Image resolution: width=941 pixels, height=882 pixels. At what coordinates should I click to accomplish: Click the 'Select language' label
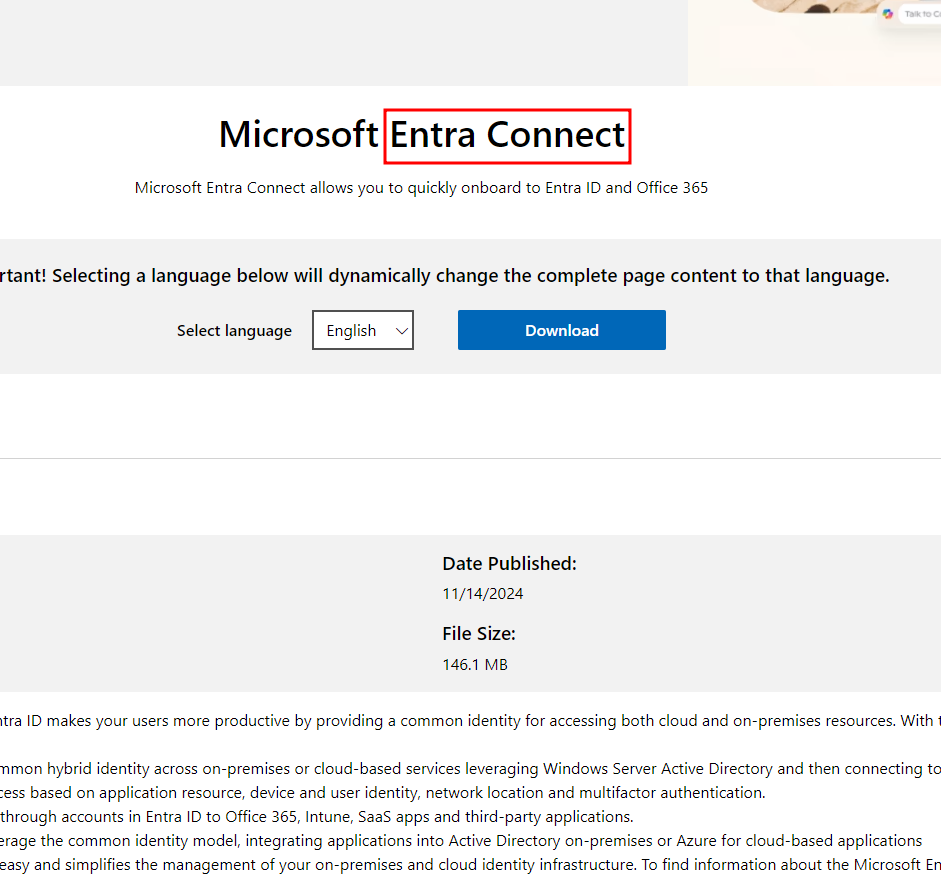click(234, 331)
